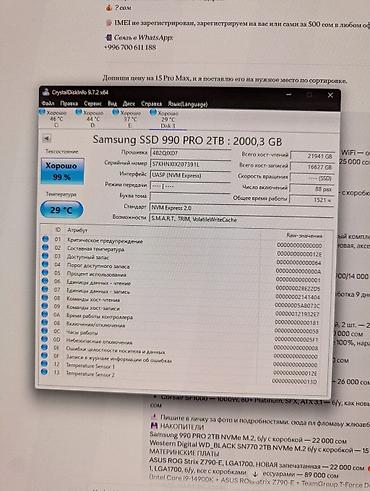
Task: Click the blue status icon for attribute 0D
Action: pyautogui.click(x=44, y=339)
